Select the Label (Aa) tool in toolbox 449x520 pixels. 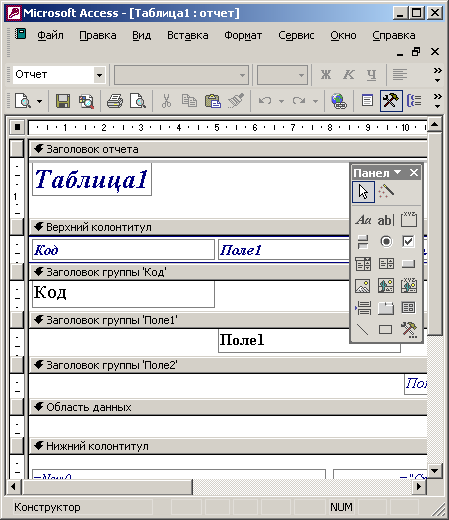[x=363, y=220]
